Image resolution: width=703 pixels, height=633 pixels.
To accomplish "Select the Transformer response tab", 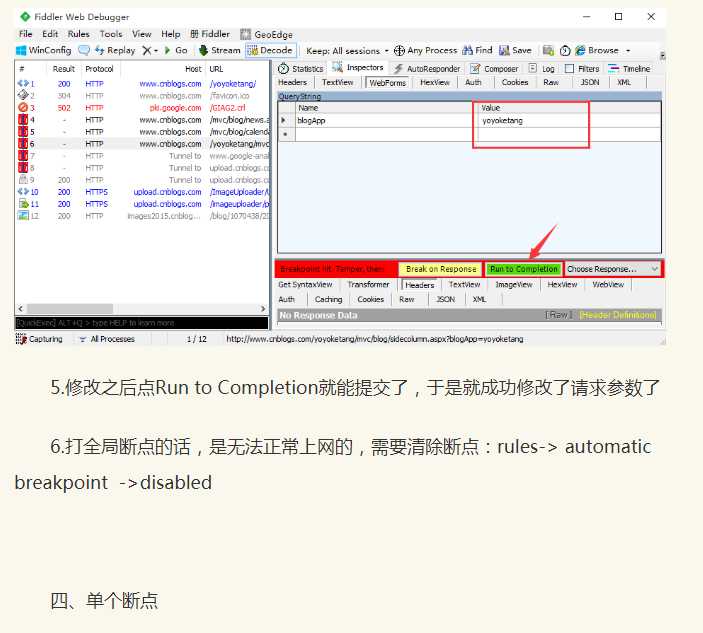I will point(368,285).
